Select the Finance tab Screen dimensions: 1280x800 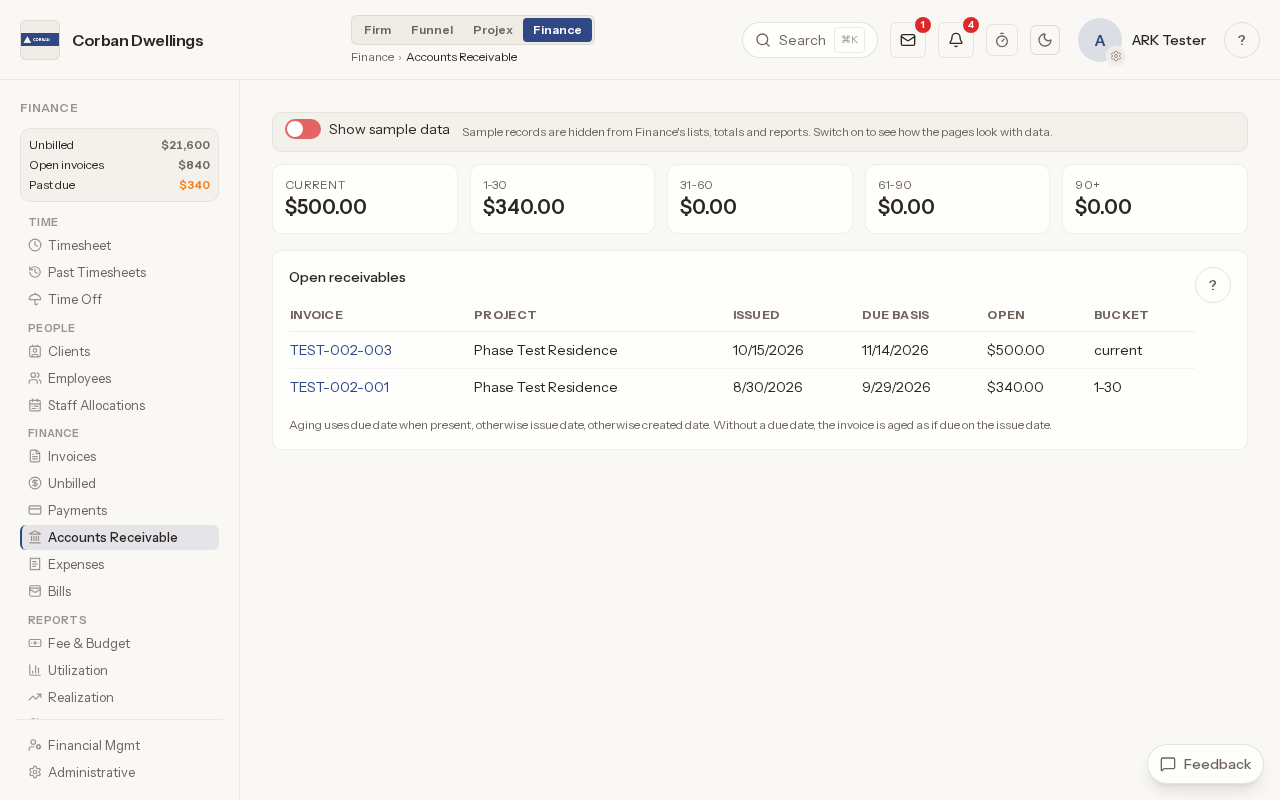(x=557, y=30)
